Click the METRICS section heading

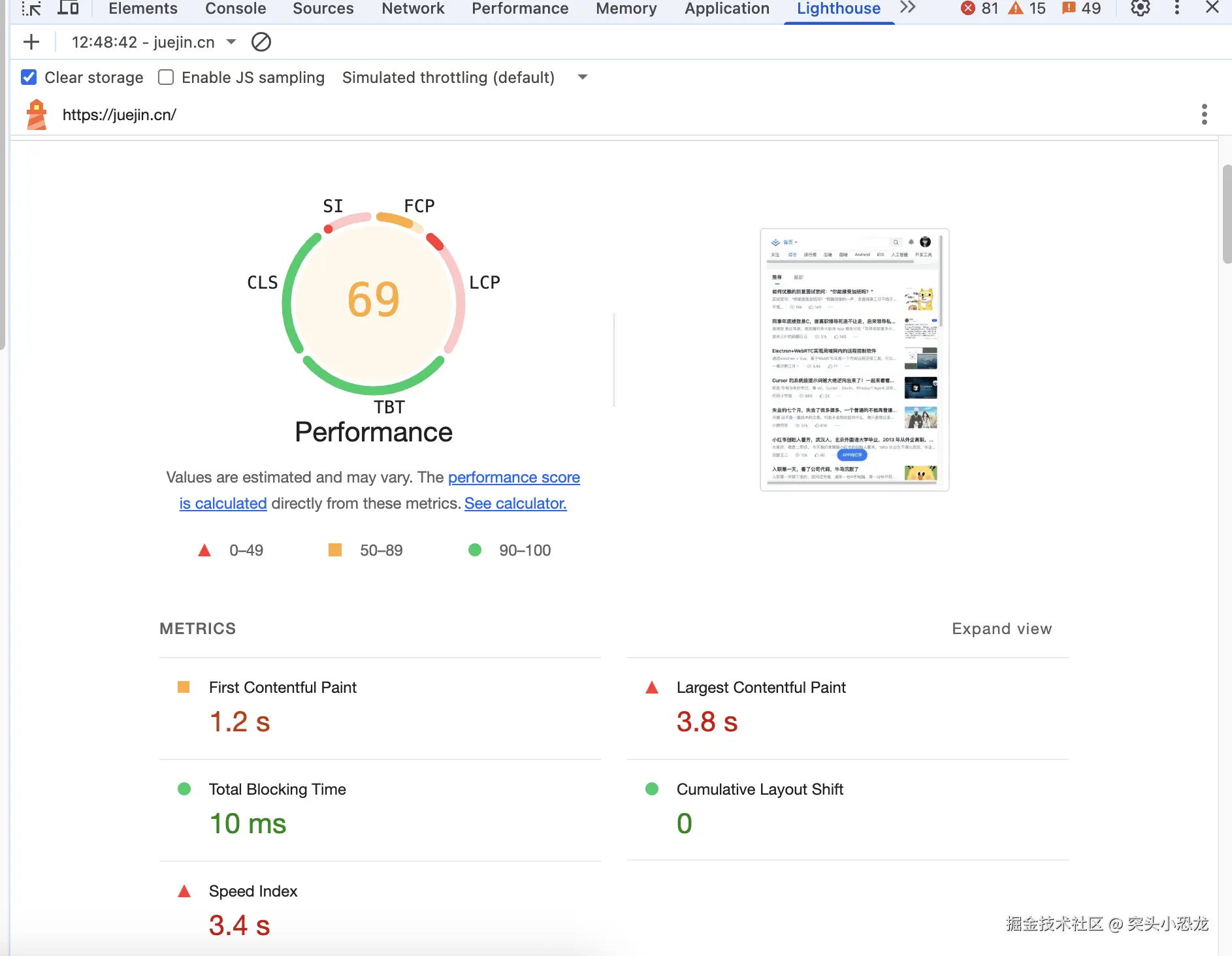(198, 629)
